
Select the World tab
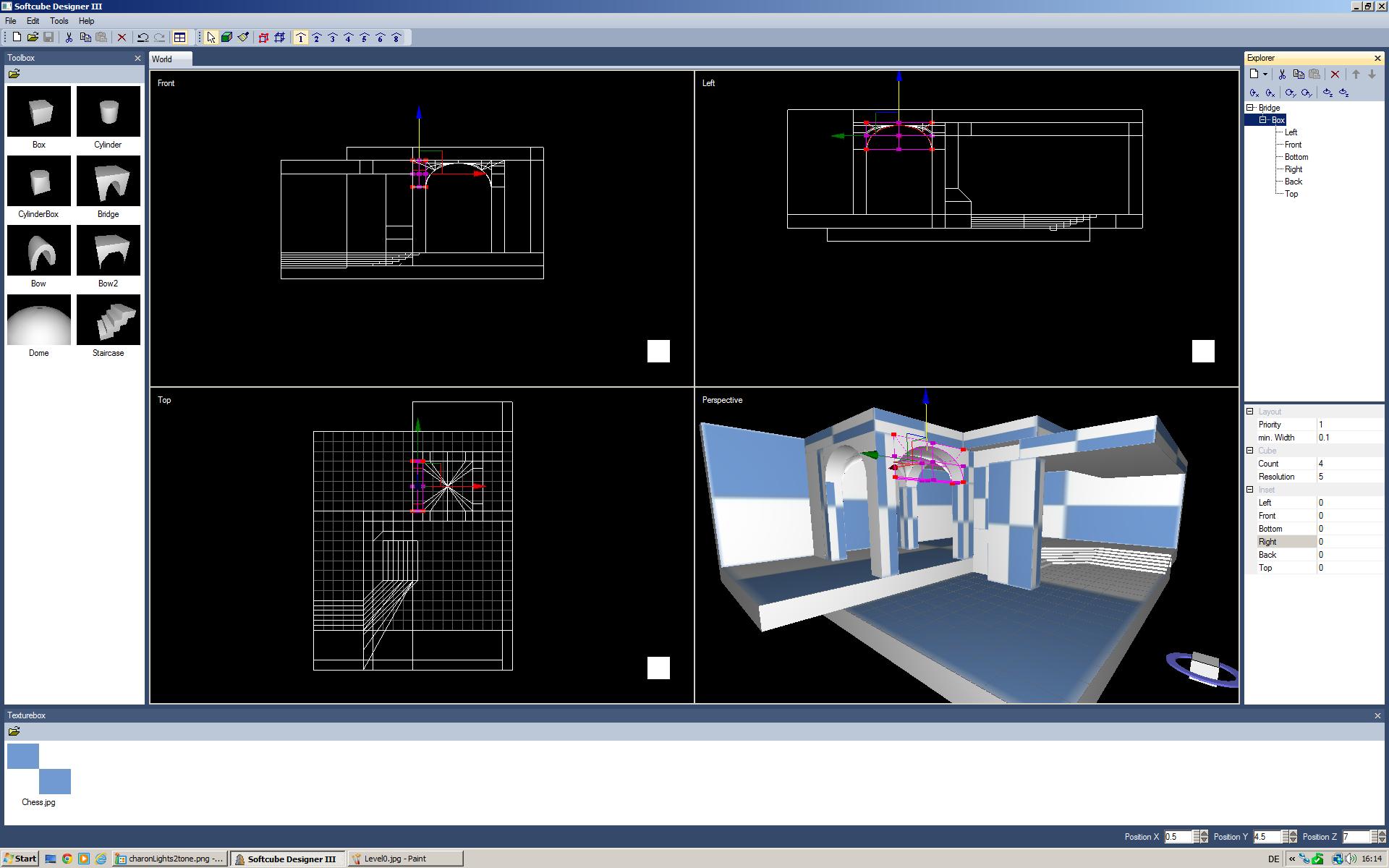(x=162, y=59)
